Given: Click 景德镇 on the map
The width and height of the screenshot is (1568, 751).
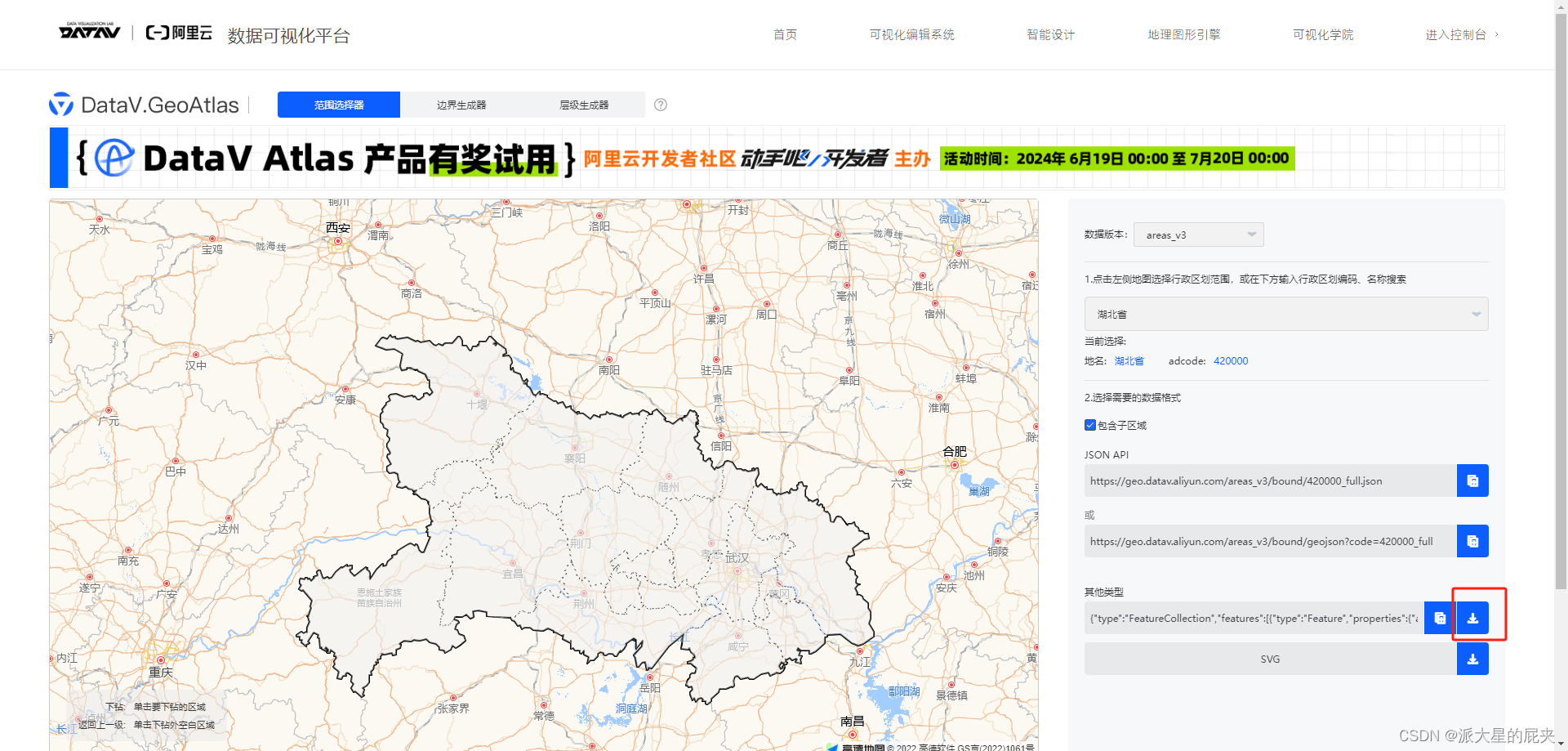Looking at the screenshot, I should point(952,695).
